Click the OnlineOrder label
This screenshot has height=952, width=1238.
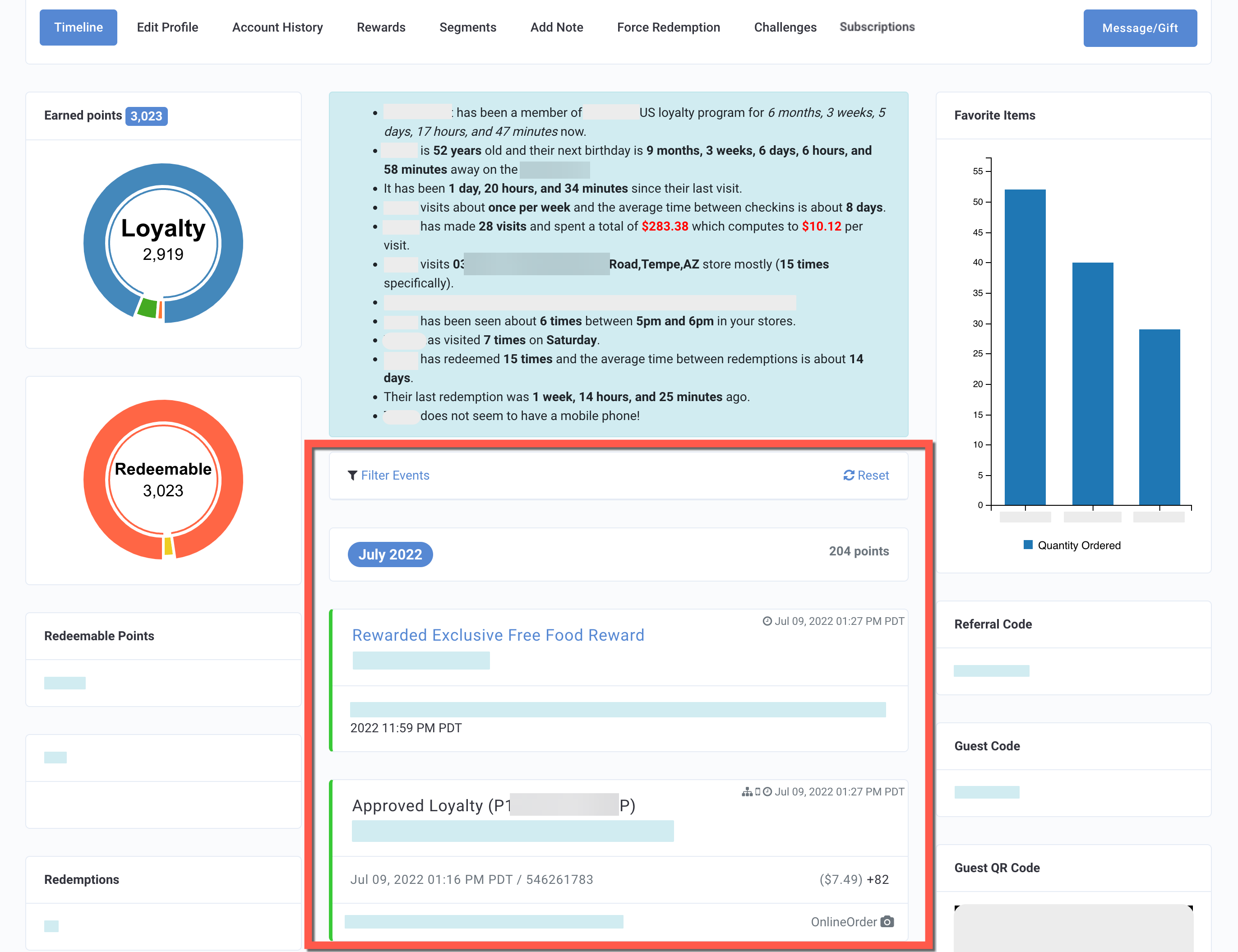pos(843,922)
